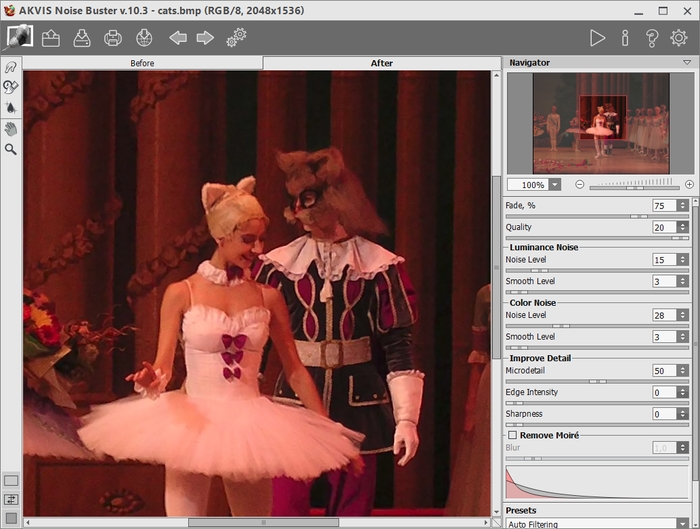The image size is (700, 529).
Task: Open the Presets Auto Filtering dropdown
Action: (683, 524)
